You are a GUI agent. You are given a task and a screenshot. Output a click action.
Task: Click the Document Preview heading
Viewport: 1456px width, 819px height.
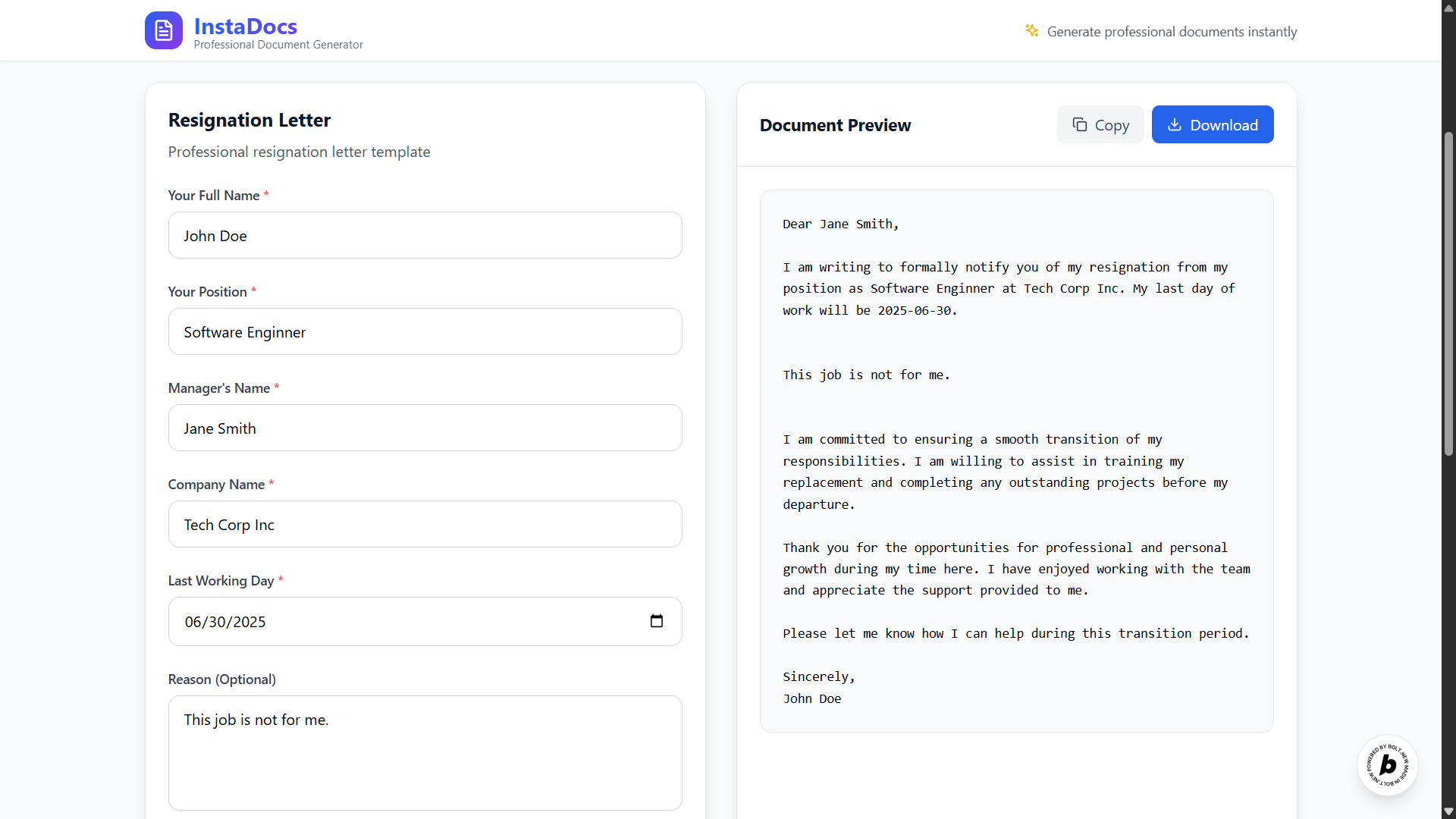835,125
